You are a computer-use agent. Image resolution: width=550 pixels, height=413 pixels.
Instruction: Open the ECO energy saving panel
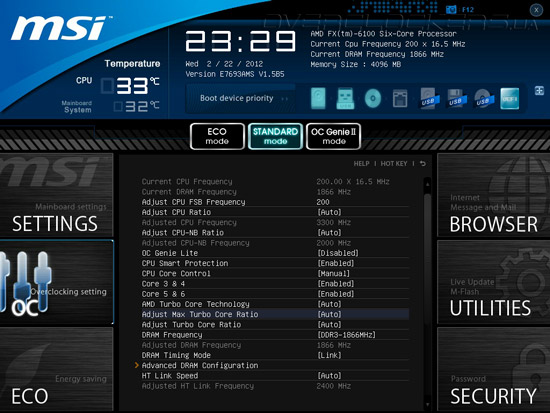click(x=56, y=369)
